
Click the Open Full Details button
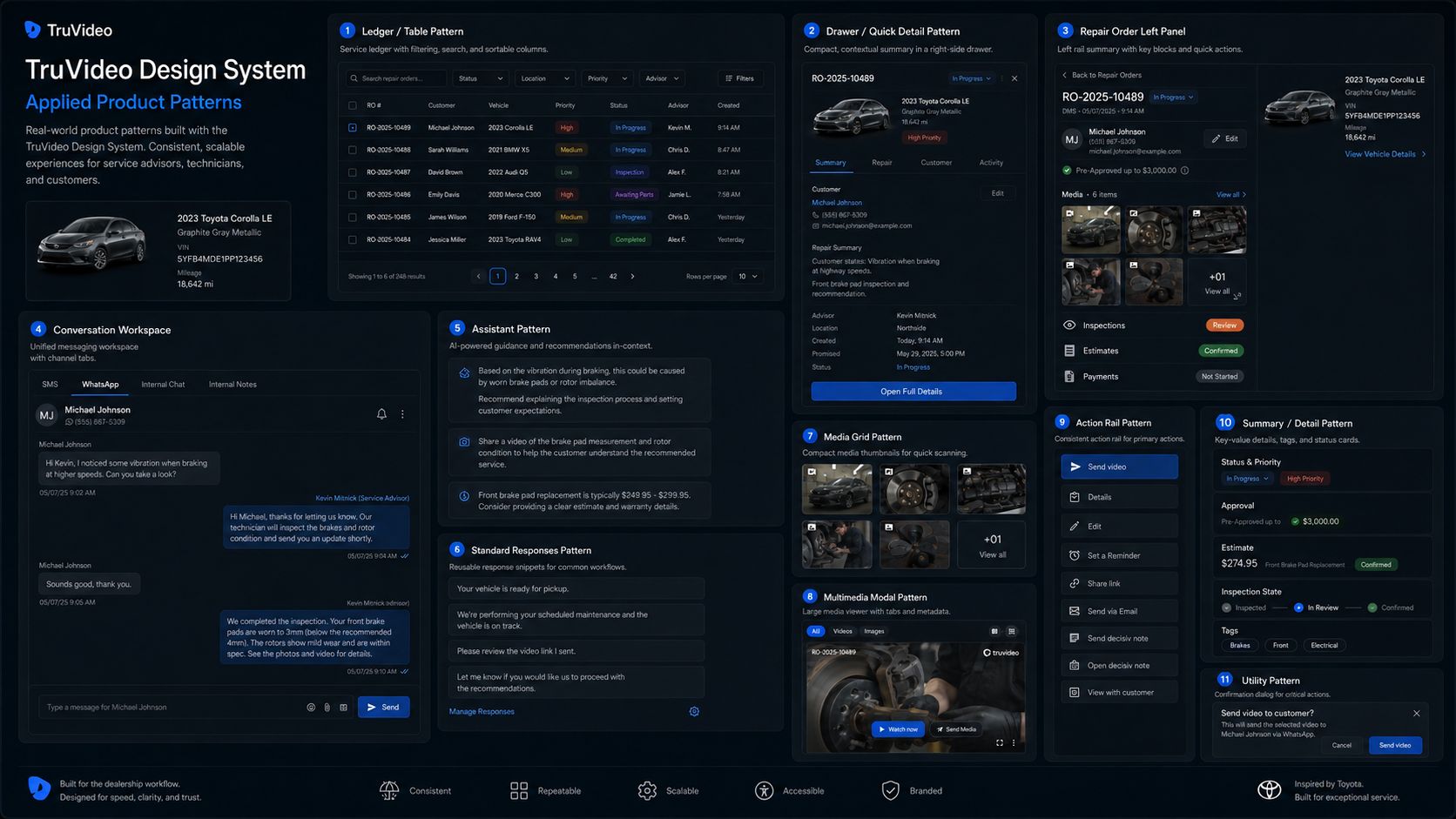point(913,392)
